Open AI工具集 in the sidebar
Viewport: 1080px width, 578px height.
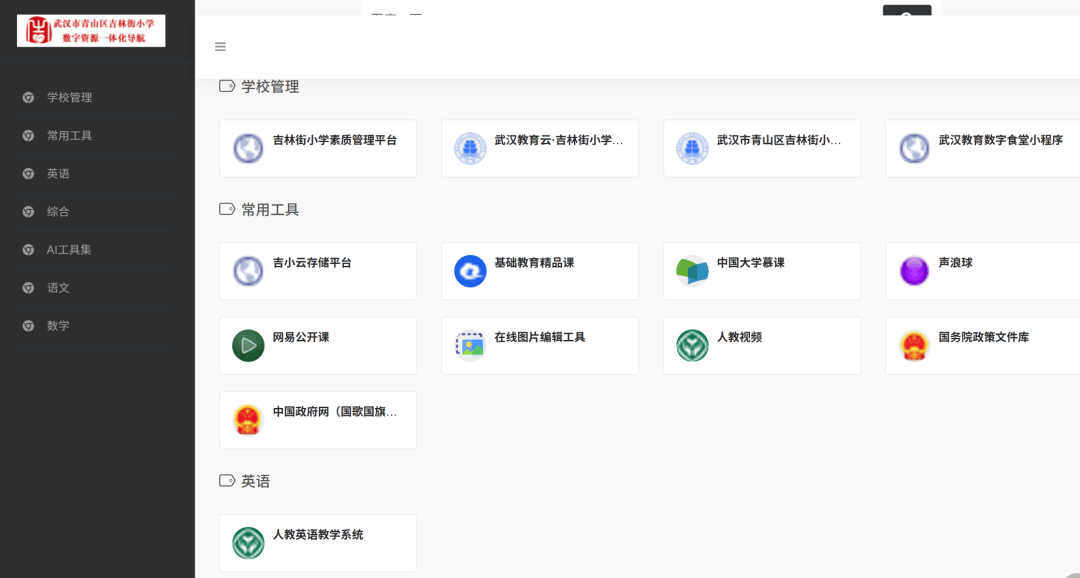tap(69, 250)
